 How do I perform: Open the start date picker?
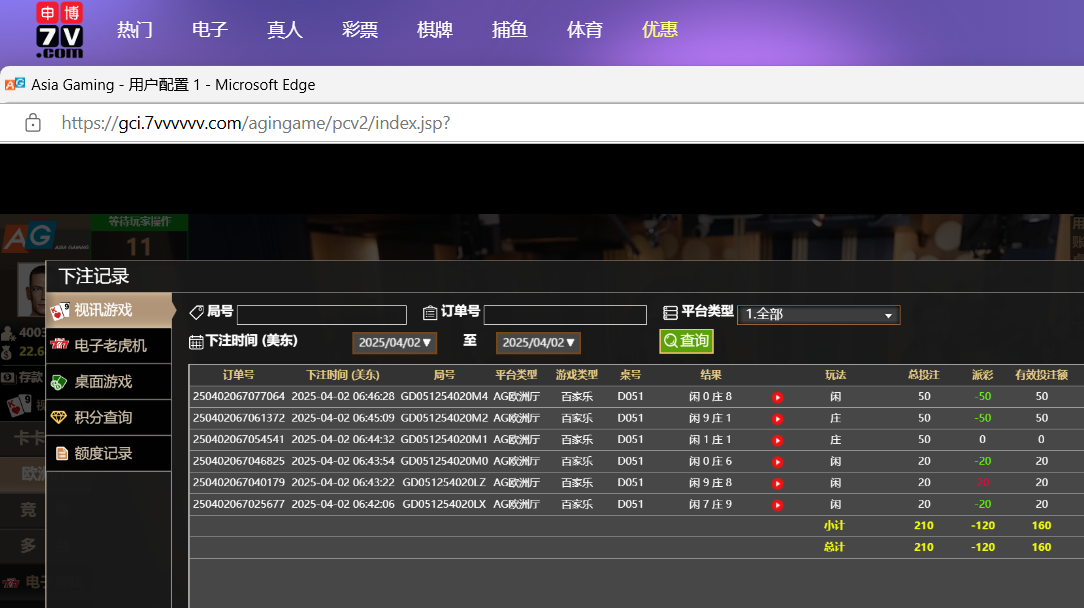[x=395, y=343]
